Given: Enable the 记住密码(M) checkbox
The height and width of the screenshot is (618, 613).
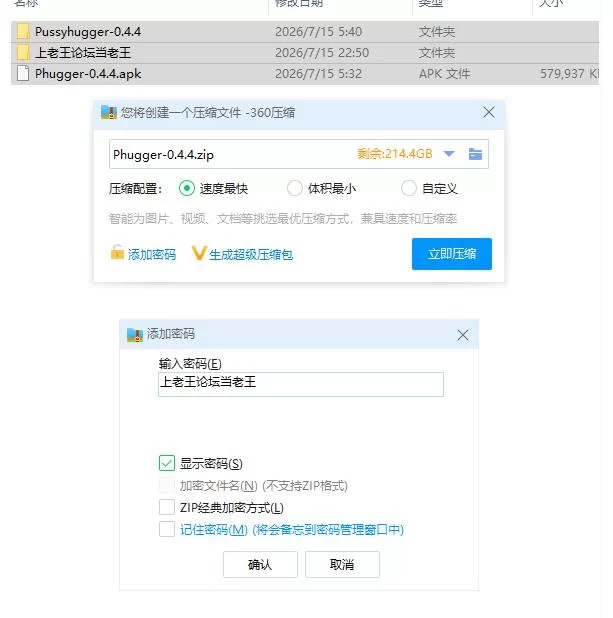Looking at the screenshot, I should [x=167, y=529].
